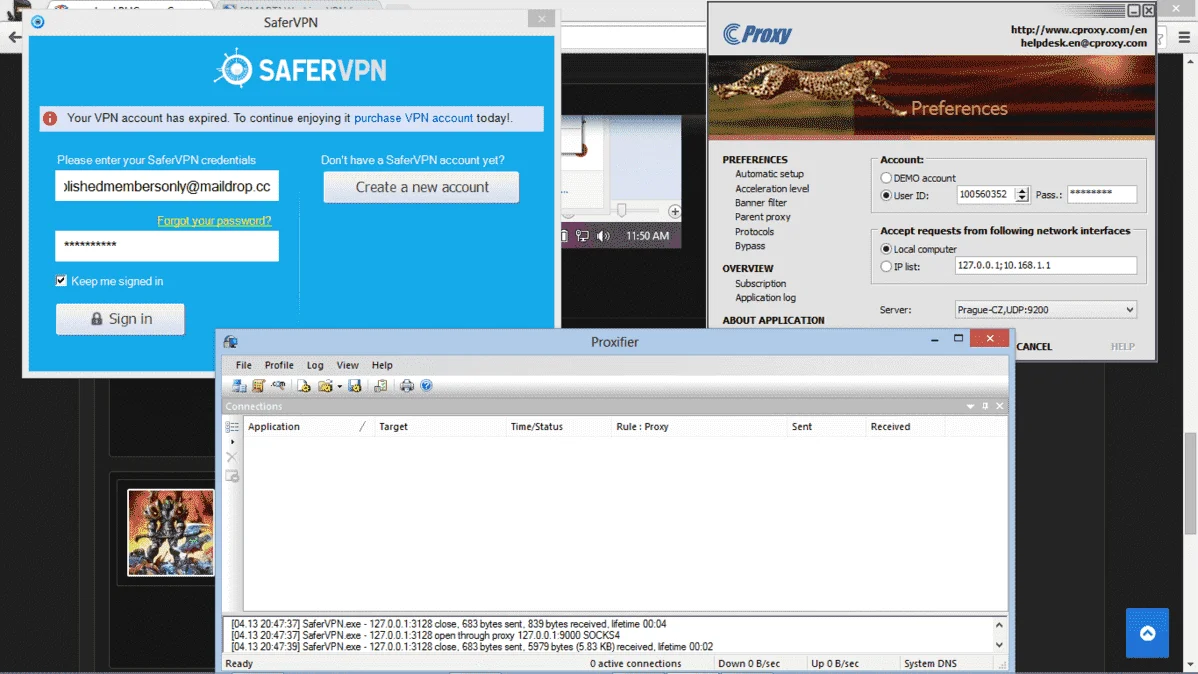The width and height of the screenshot is (1198, 674).
Task: Open Banner filter in CProxy preferences
Action: click(x=761, y=203)
